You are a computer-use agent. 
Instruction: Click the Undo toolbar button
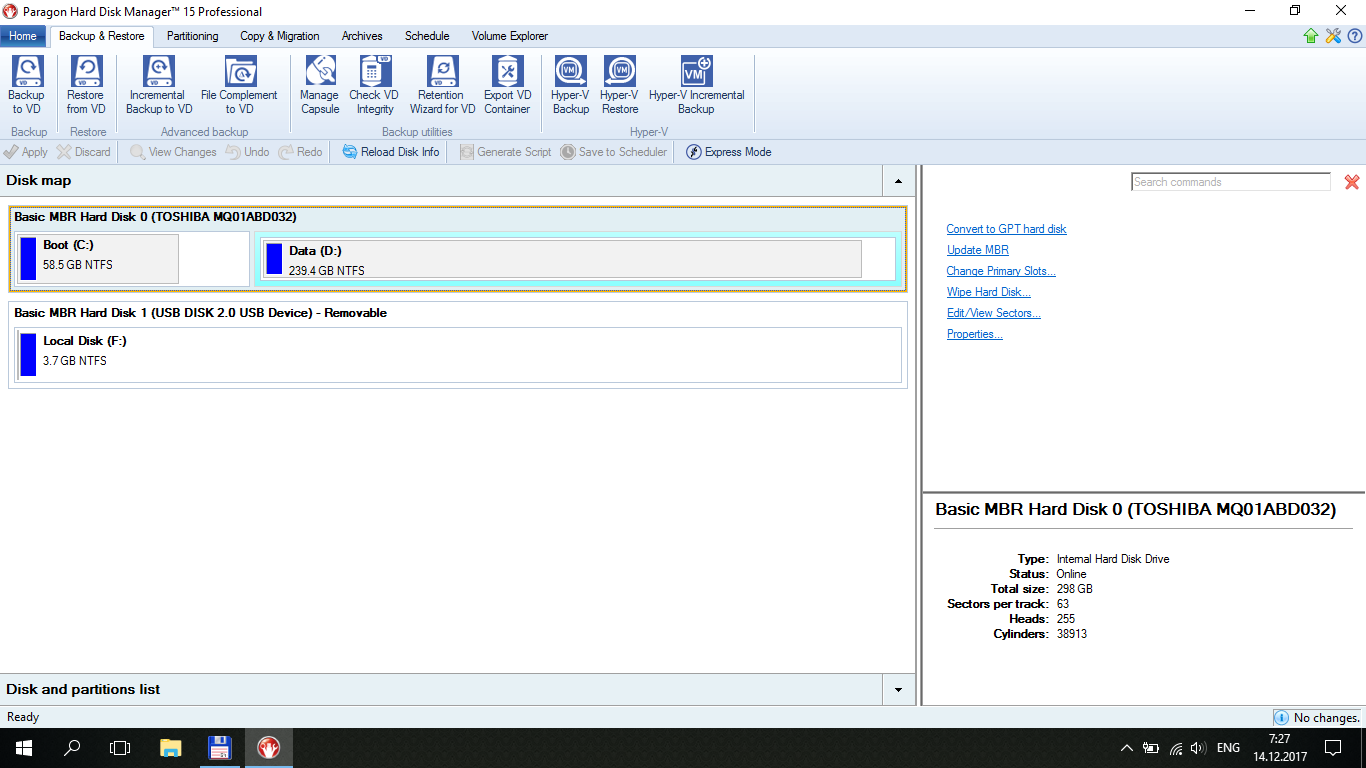[x=247, y=152]
